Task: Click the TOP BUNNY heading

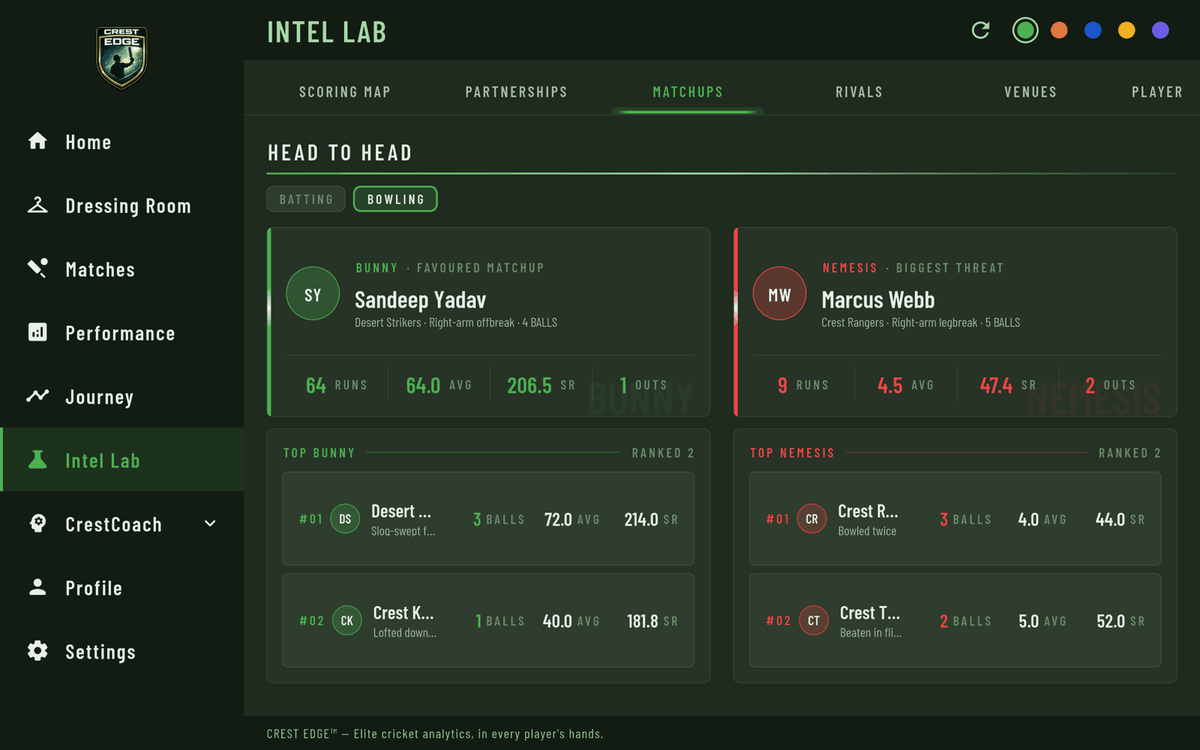Action: point(319,453)
